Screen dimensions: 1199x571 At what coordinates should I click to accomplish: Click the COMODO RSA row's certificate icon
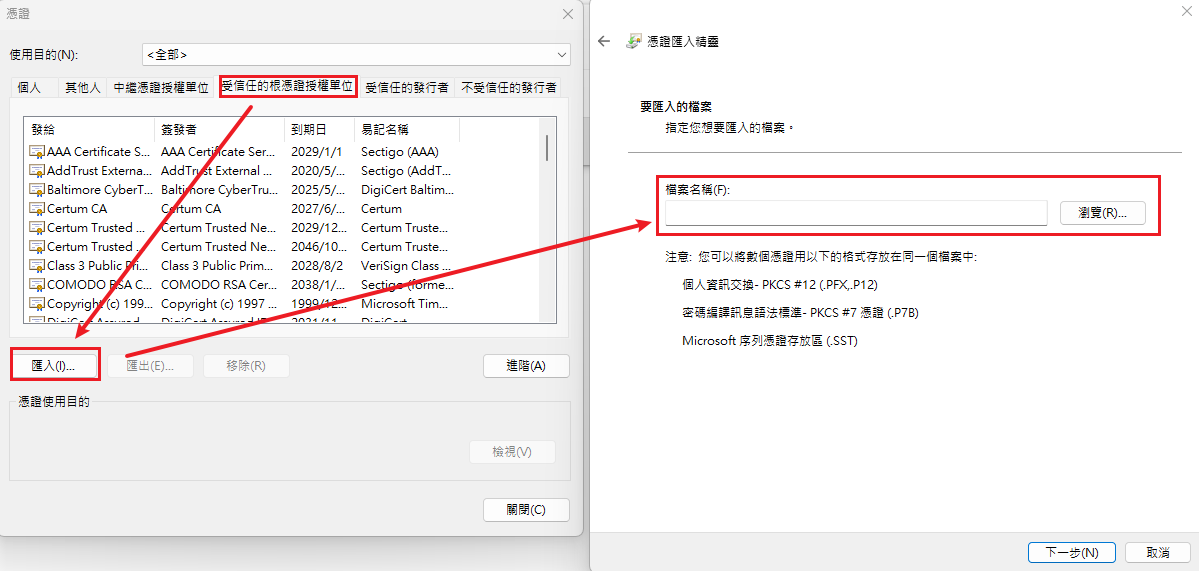[37, 285]
